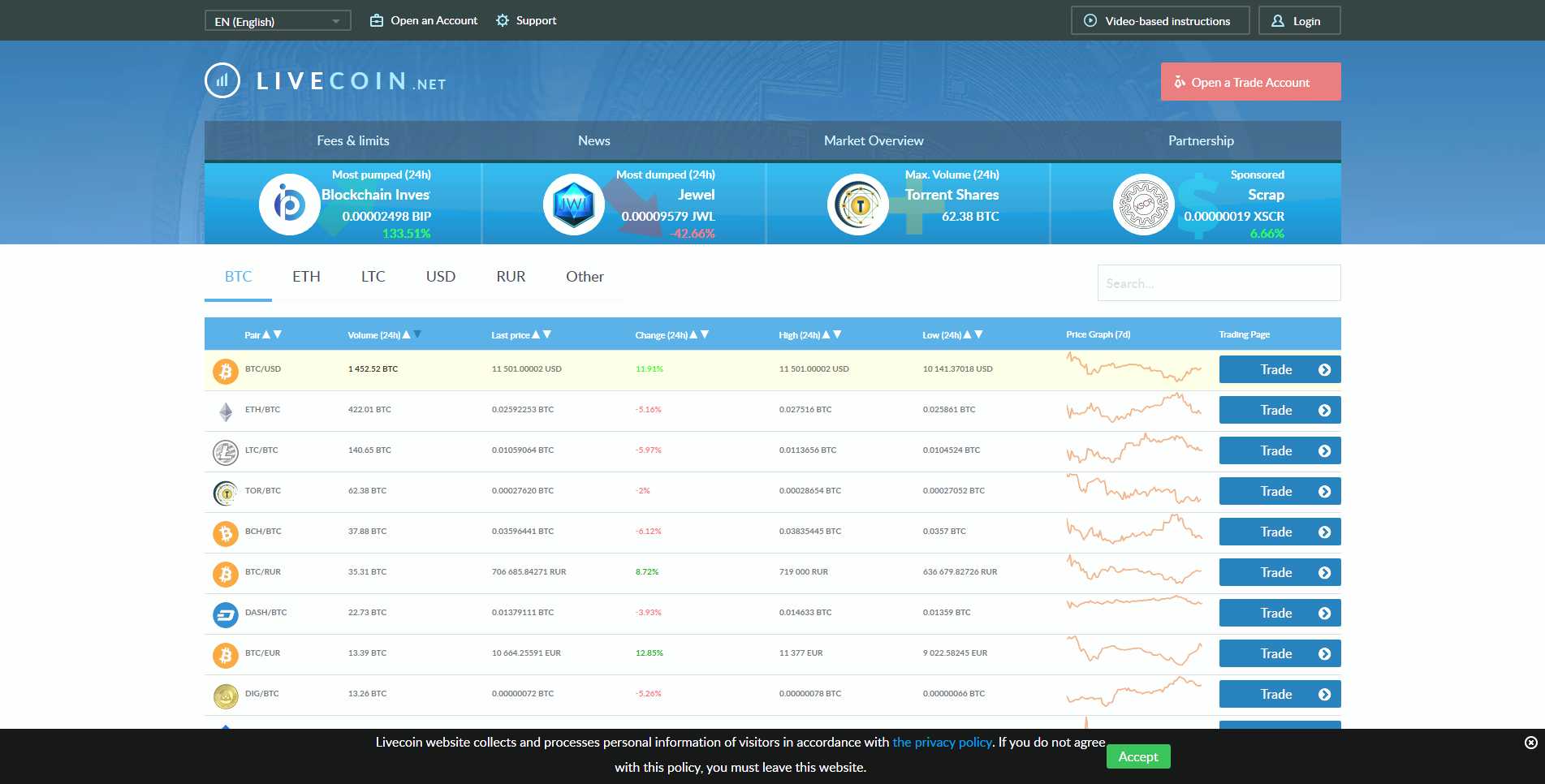Click the Litecoin icon in LTC/BTC row
The image size is (1545, 784).
[226, 452]
